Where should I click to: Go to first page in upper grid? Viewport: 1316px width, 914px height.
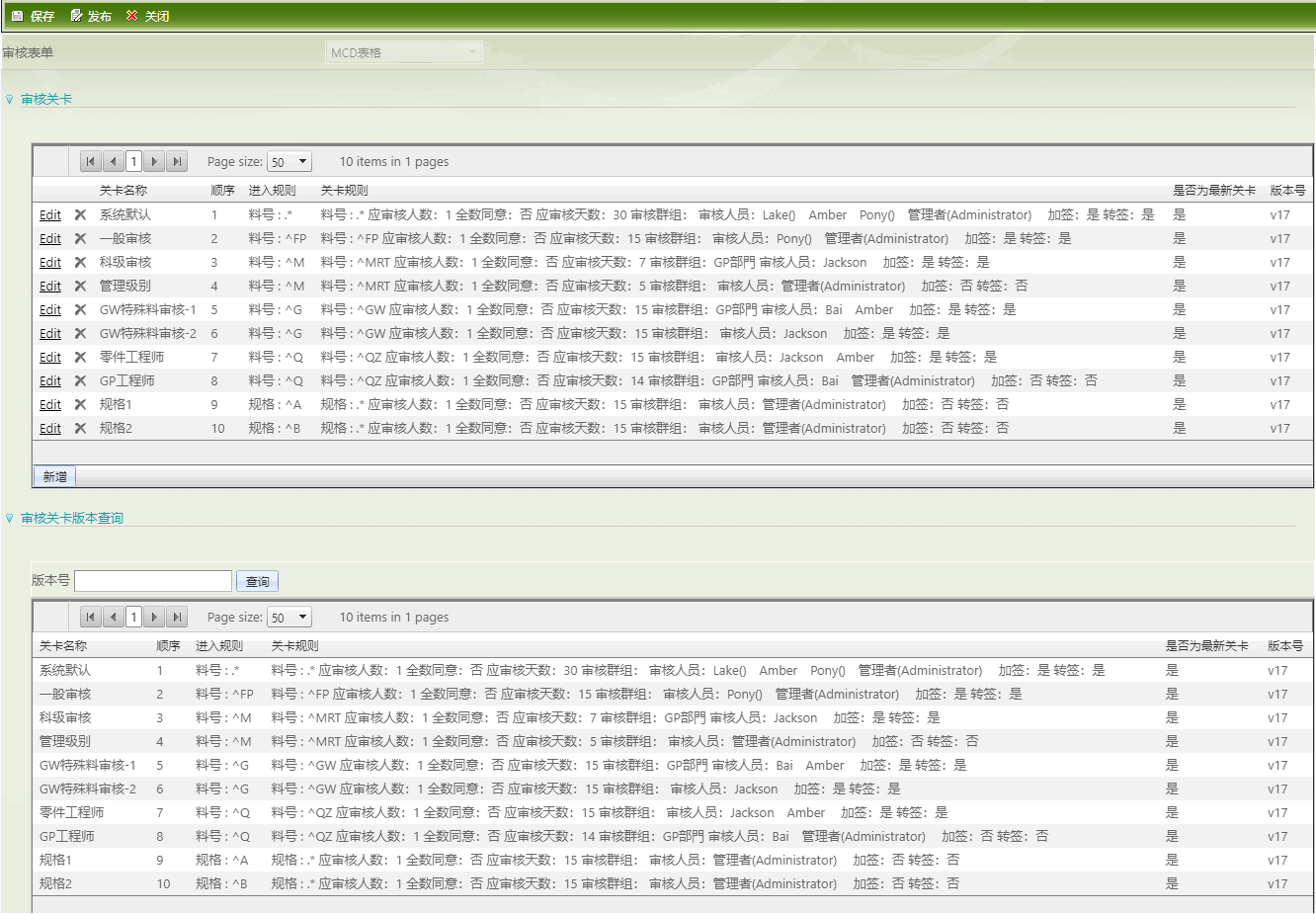(91, 161)
